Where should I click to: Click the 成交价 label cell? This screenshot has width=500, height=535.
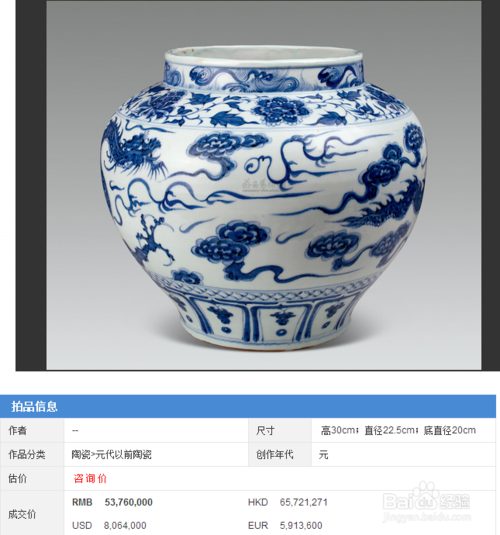click(32, 514)
